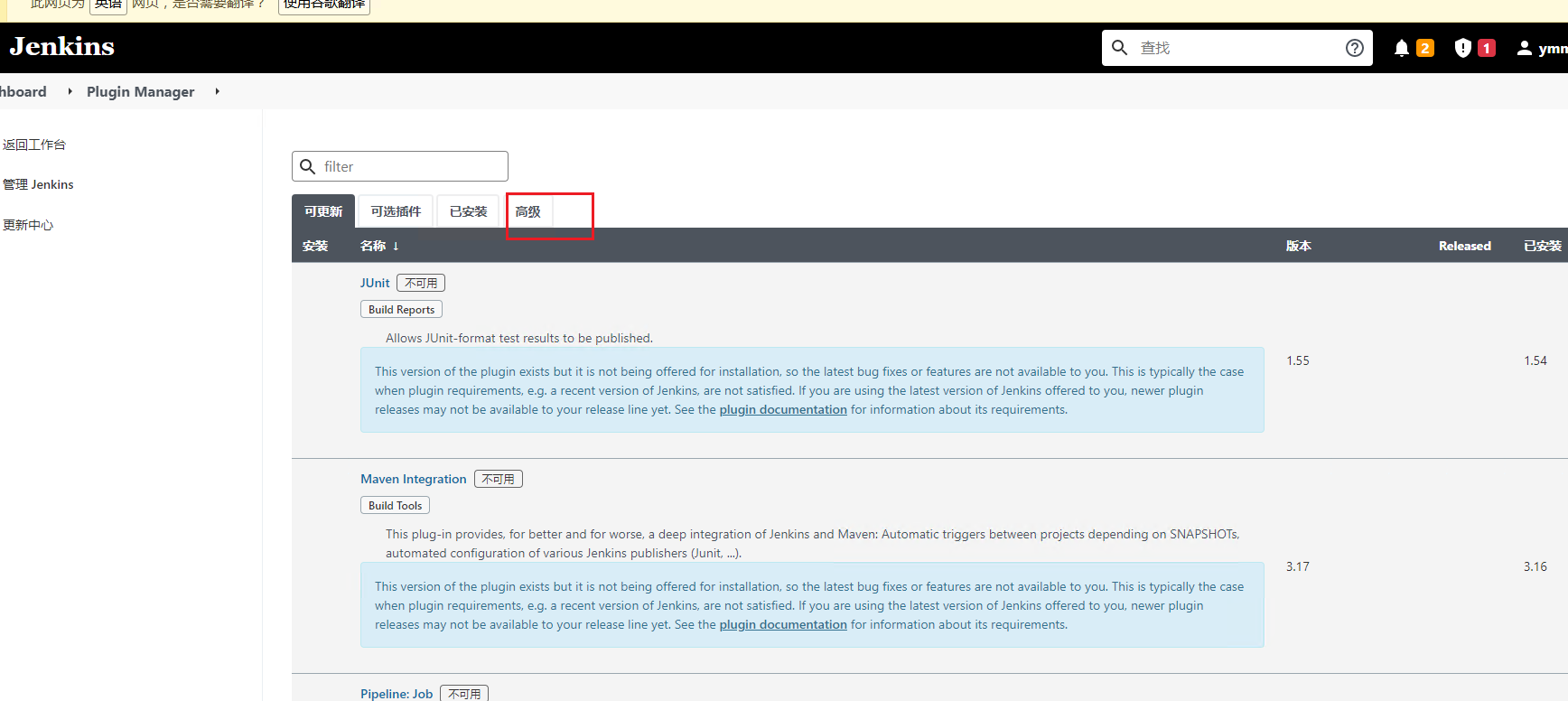Open the 已安装 tab
The image size is (1568, 701).
pyautogui.click(x=468, y=211)
